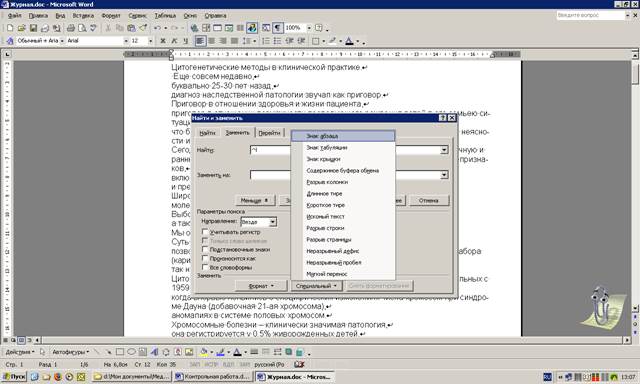Open the style 'Обычный + Arial' dropdown
Image resolution: width=640 pixels, height=384 pixels.
(62, 41)
